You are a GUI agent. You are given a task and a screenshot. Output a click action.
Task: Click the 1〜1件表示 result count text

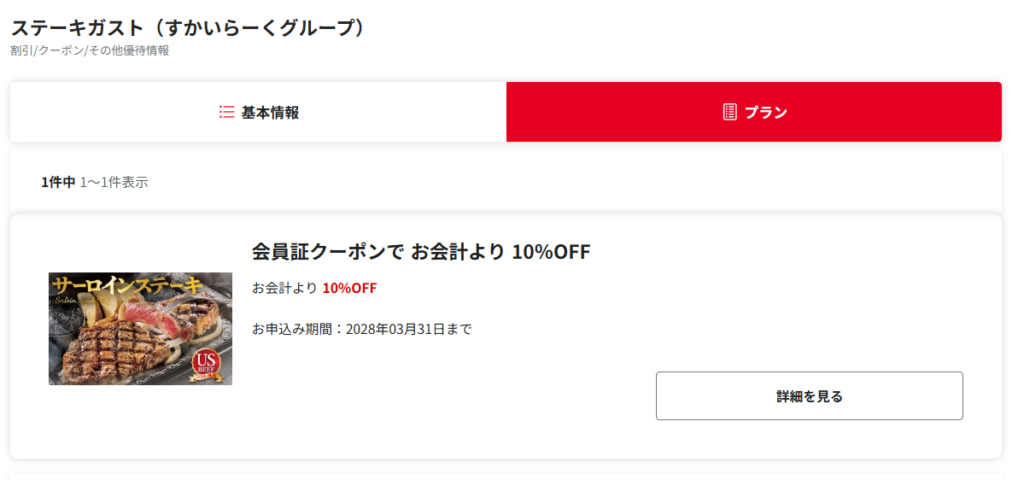tap(114, 182)
